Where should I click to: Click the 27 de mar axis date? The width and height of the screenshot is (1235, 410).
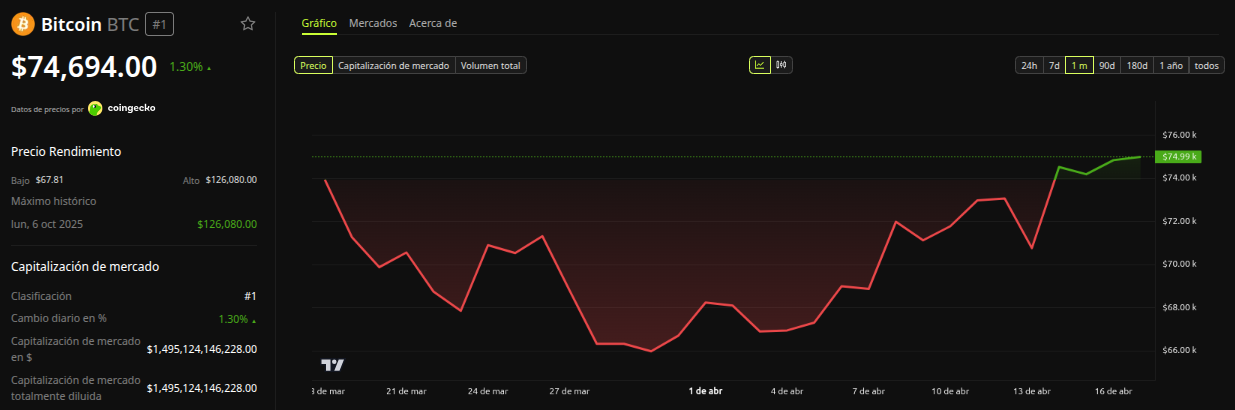569,391
